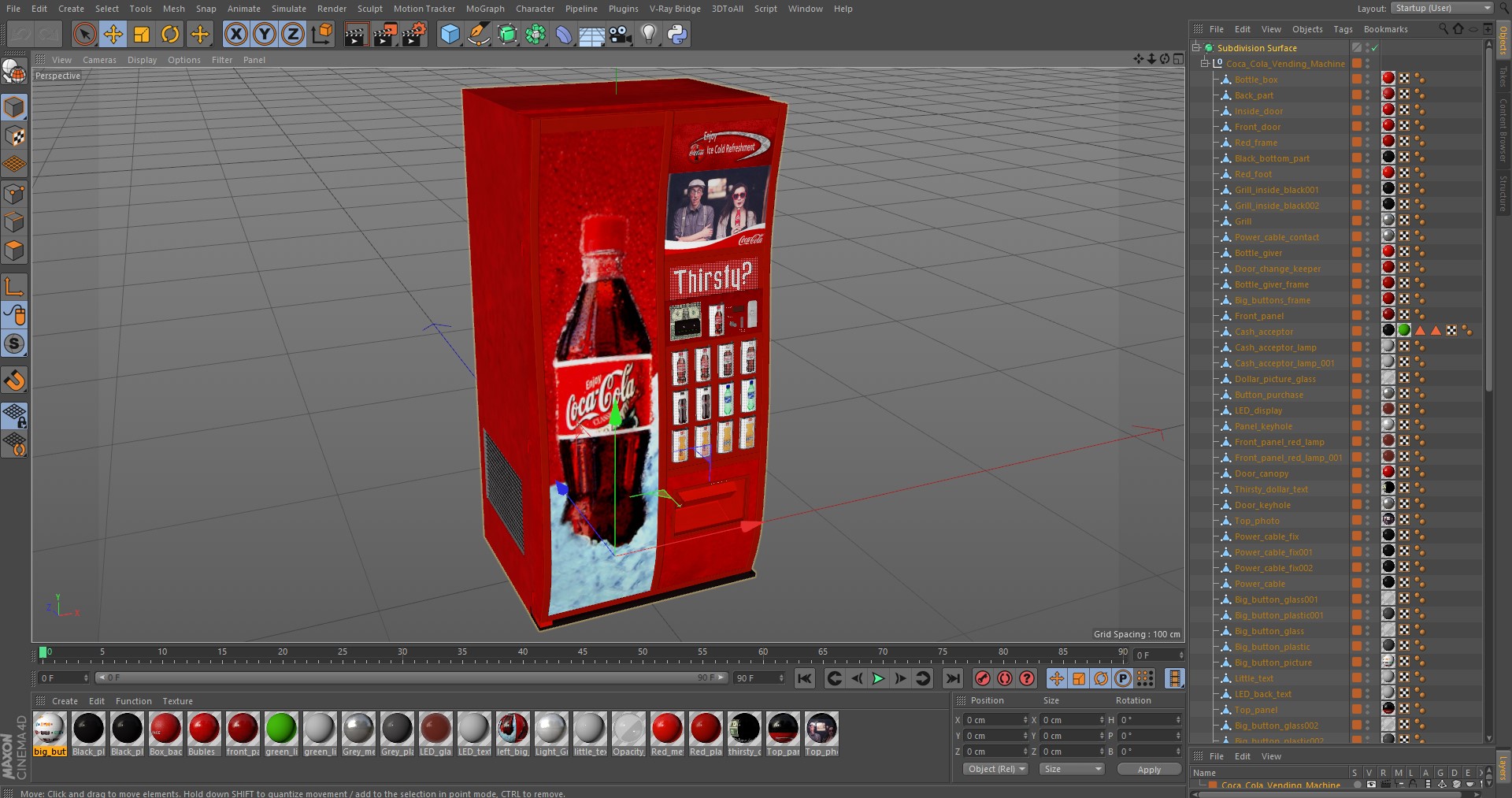1512x798 pixels.
Task: Toggle visibility dots of Front_door
Action: coord(1368,127)
